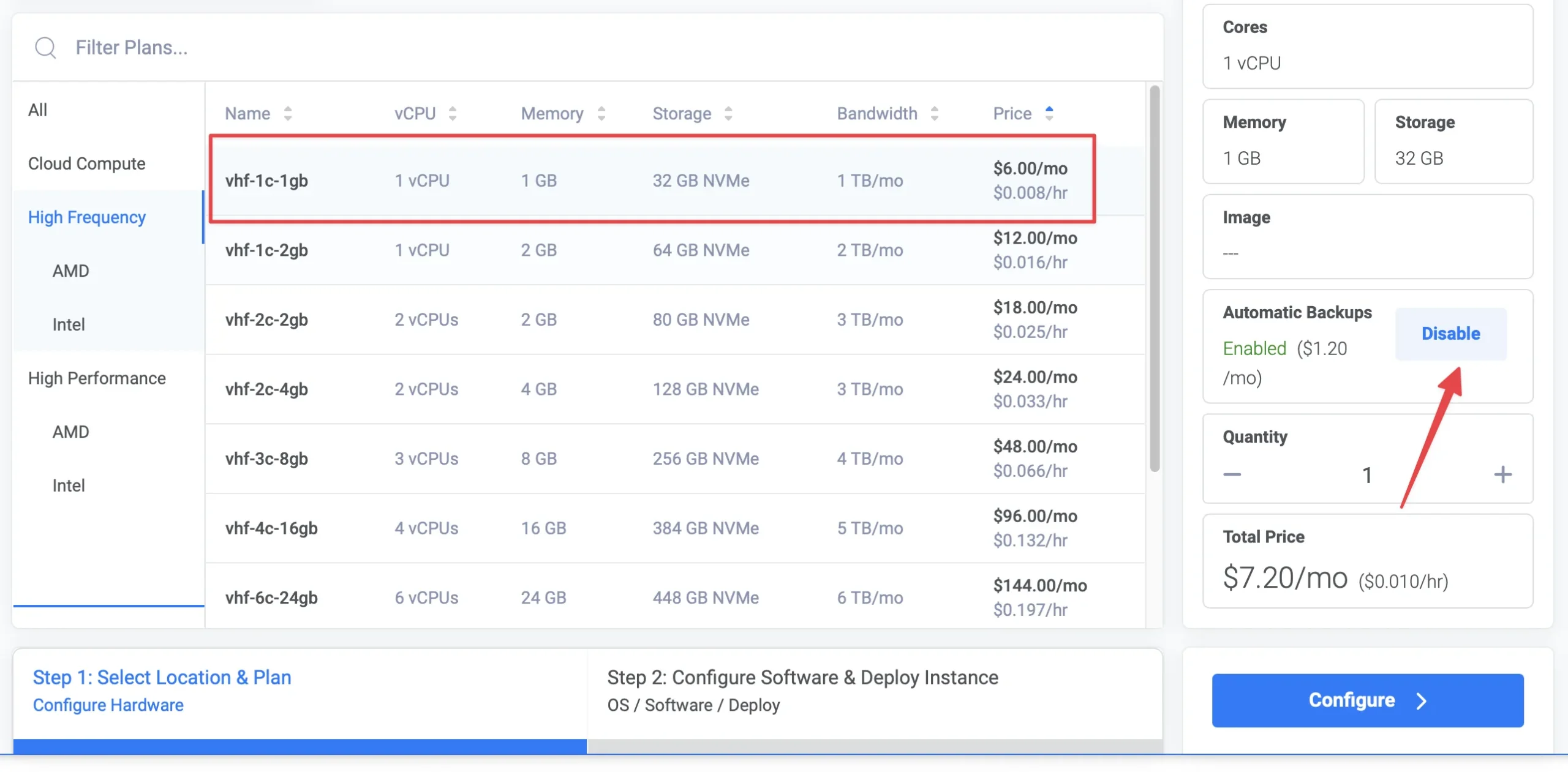Viewport: 1568px width, 772px height.
Task: Click the green Enabled backup status
Action: 1254,348
